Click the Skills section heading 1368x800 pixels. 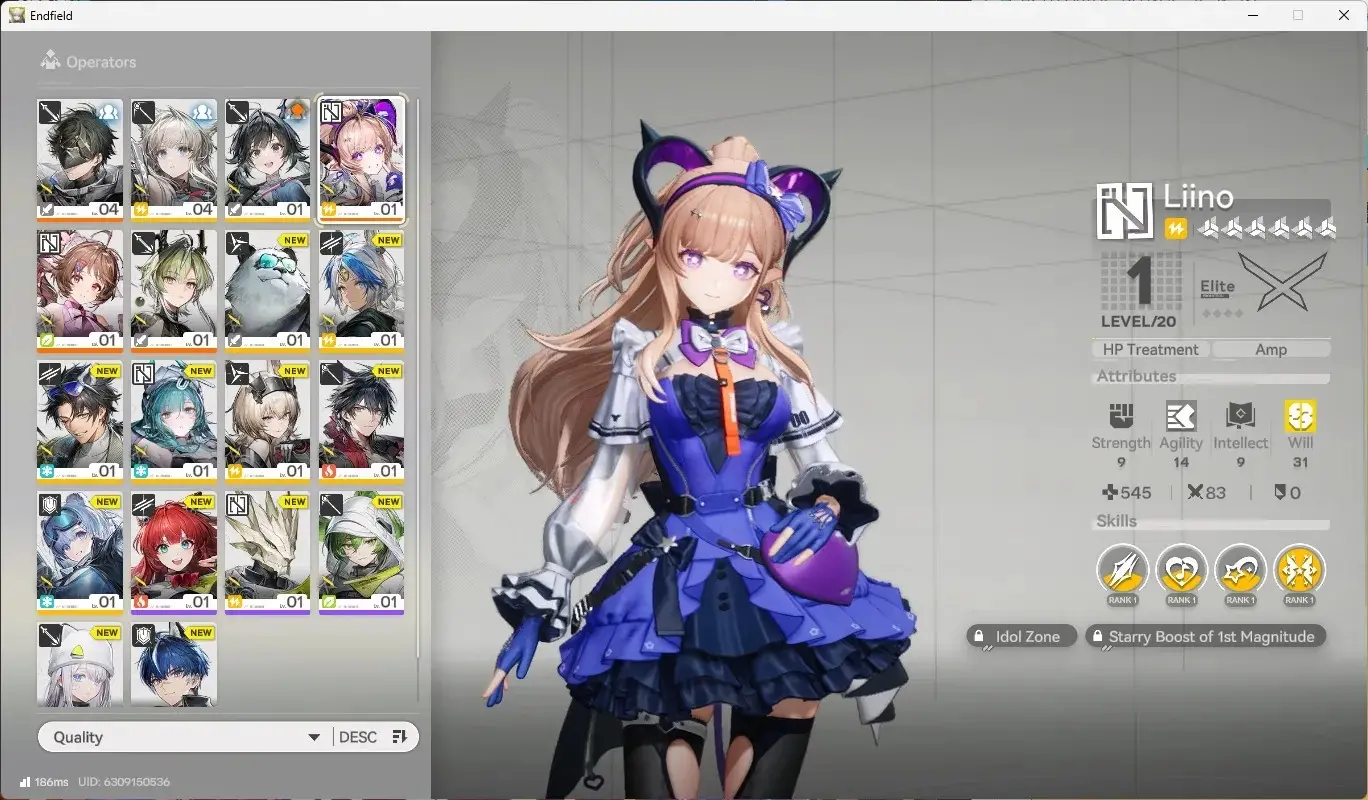pyautogui.click(x=1116, y=521)
